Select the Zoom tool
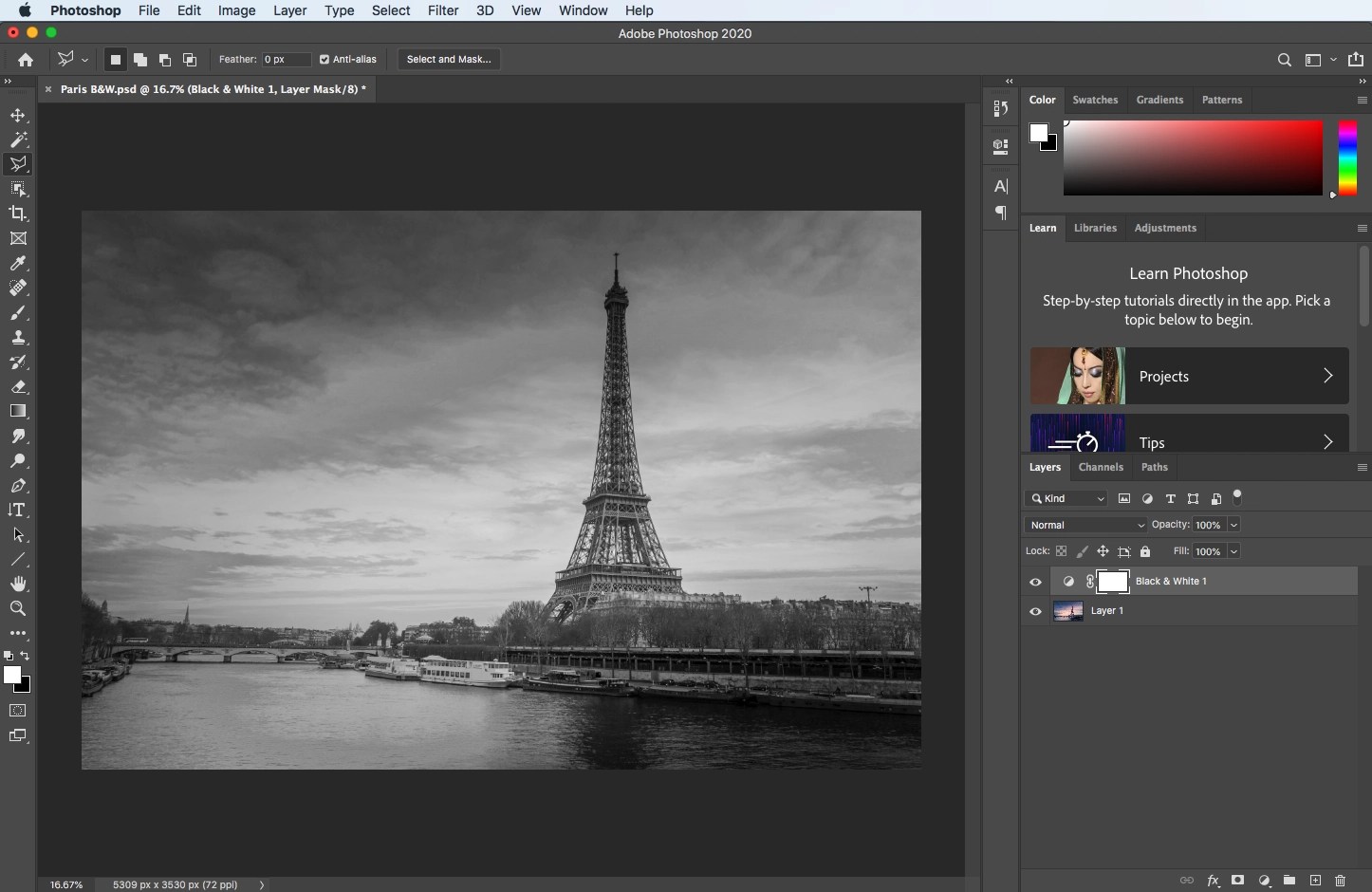 19,610
